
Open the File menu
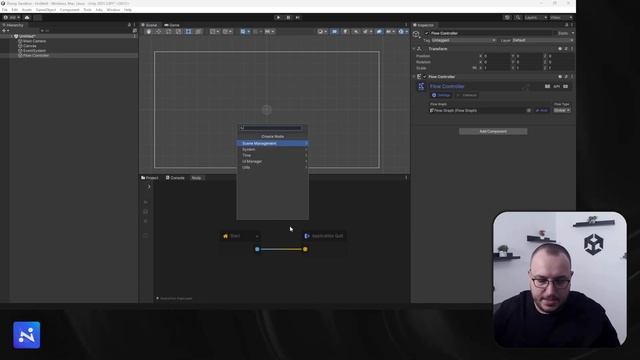tap(4, 10)
